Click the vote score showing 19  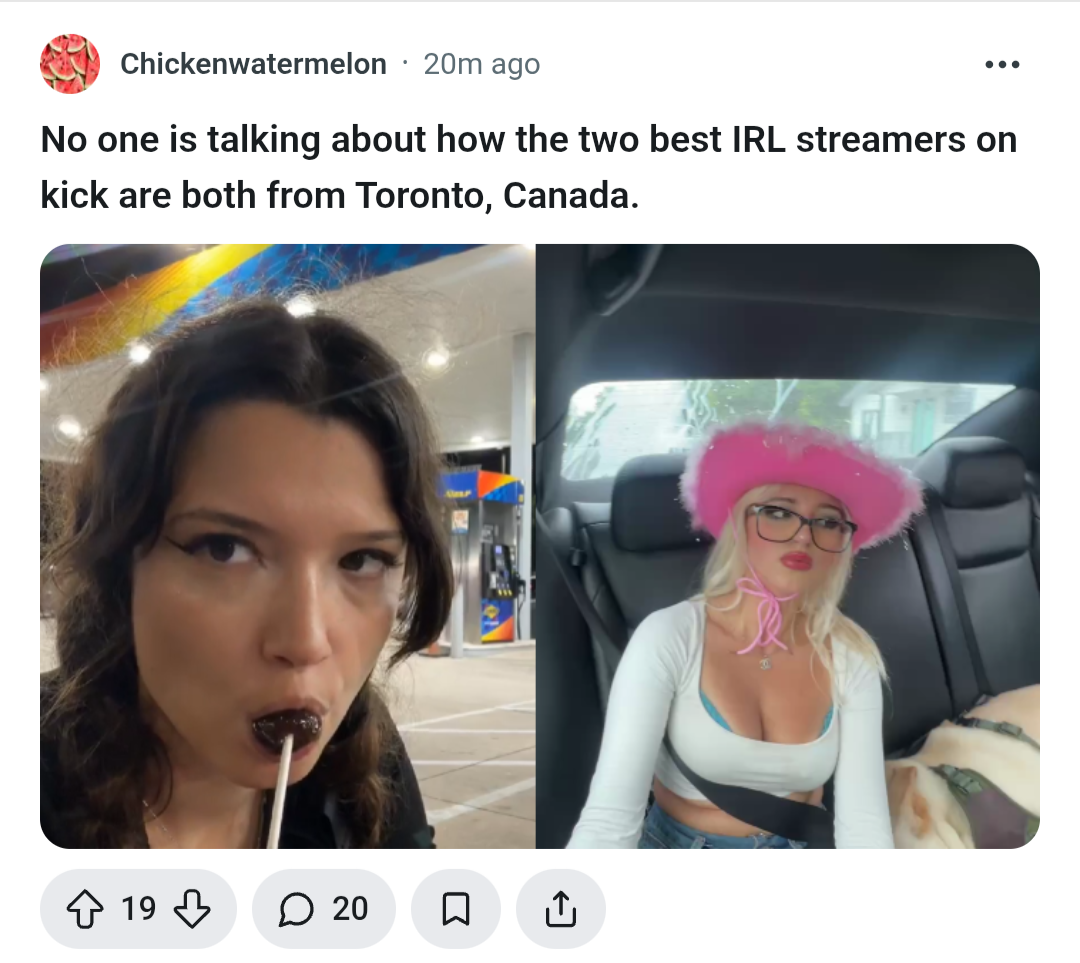138,909
